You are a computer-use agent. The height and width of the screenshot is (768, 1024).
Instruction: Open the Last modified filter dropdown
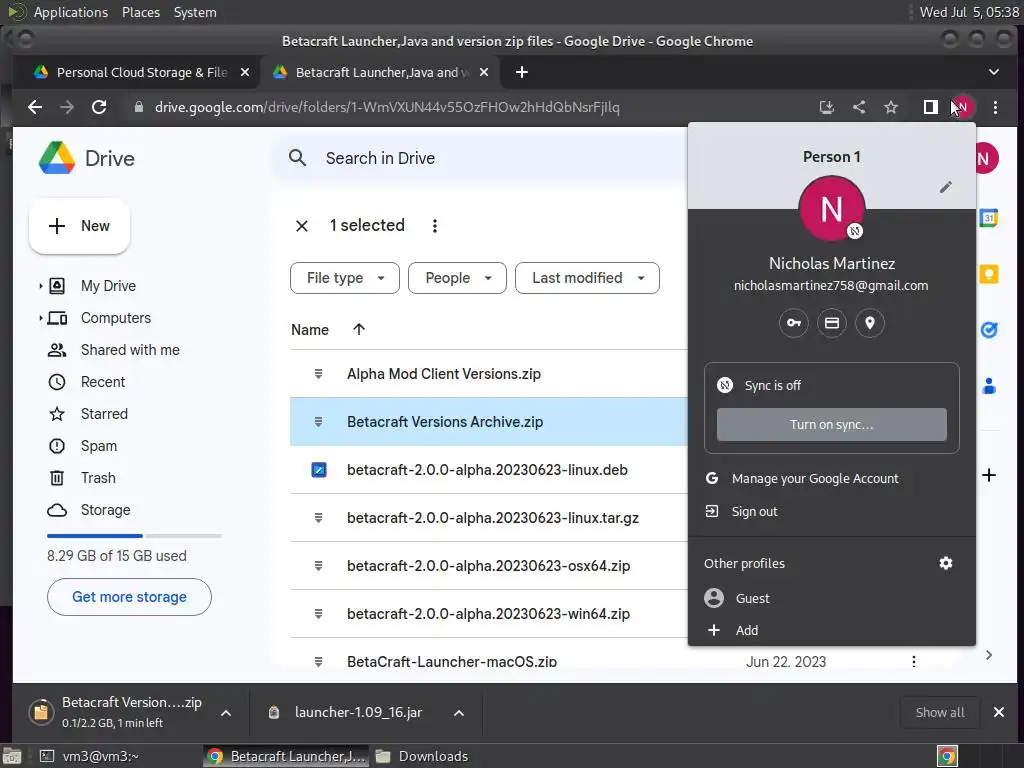[x=587, y=278]
